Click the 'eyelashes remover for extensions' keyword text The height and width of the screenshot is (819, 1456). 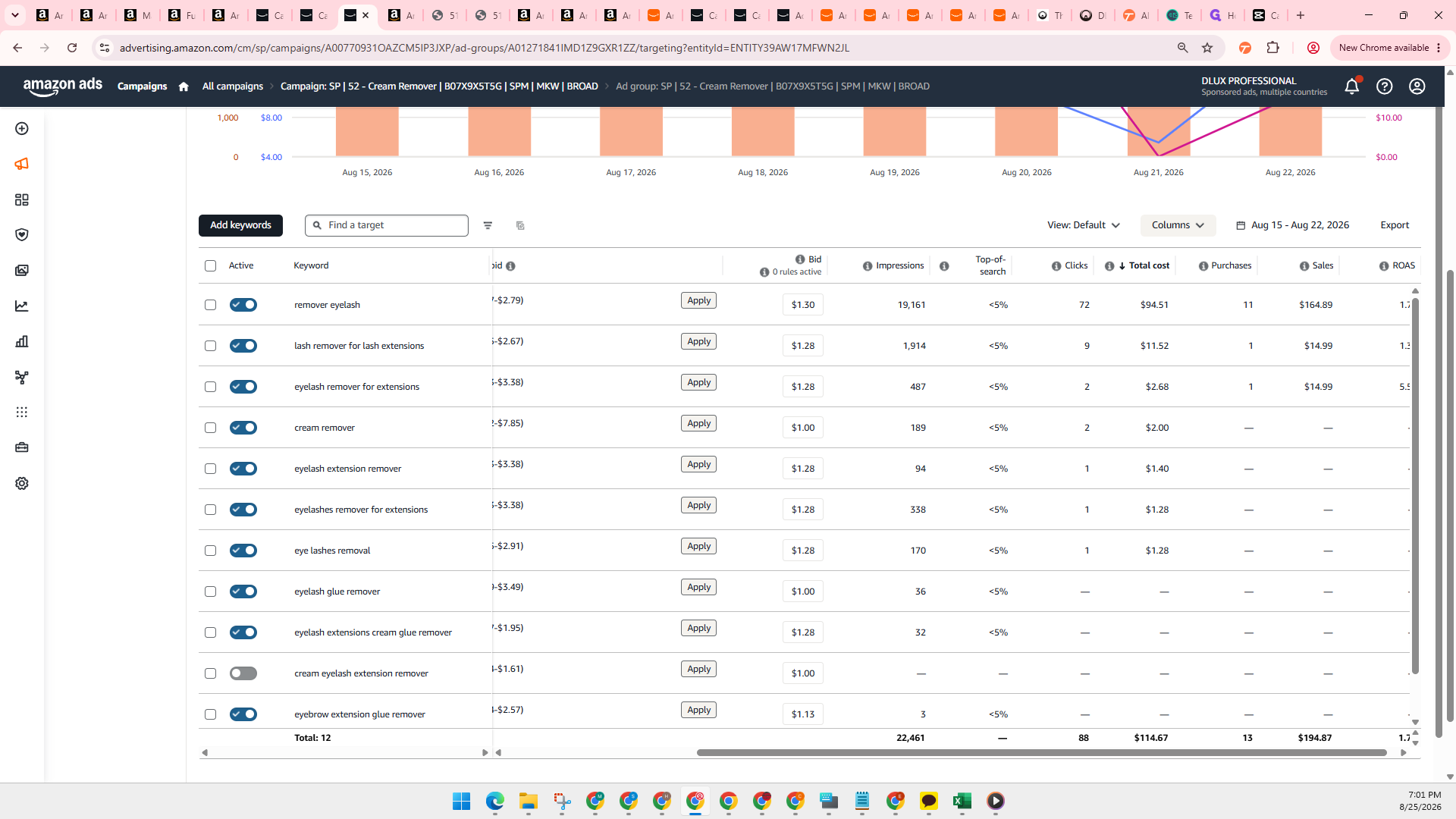pos(361,510)
